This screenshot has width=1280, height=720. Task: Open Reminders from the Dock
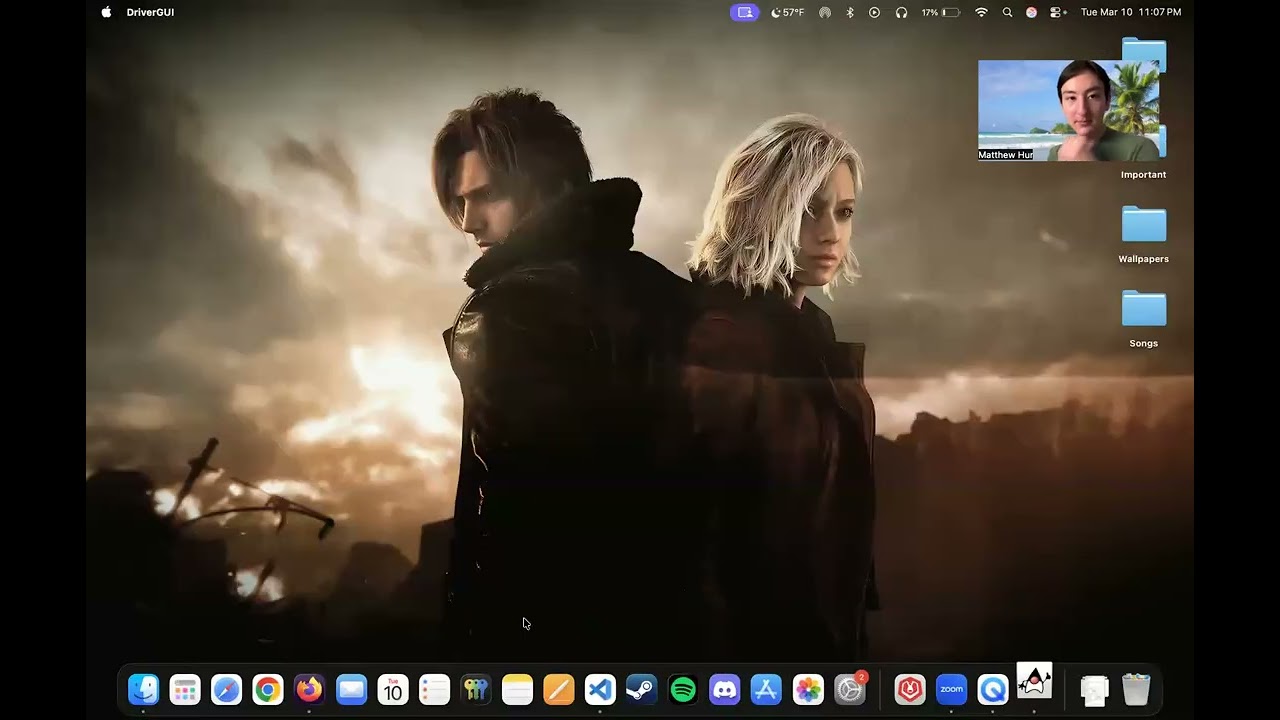point(434,689)
